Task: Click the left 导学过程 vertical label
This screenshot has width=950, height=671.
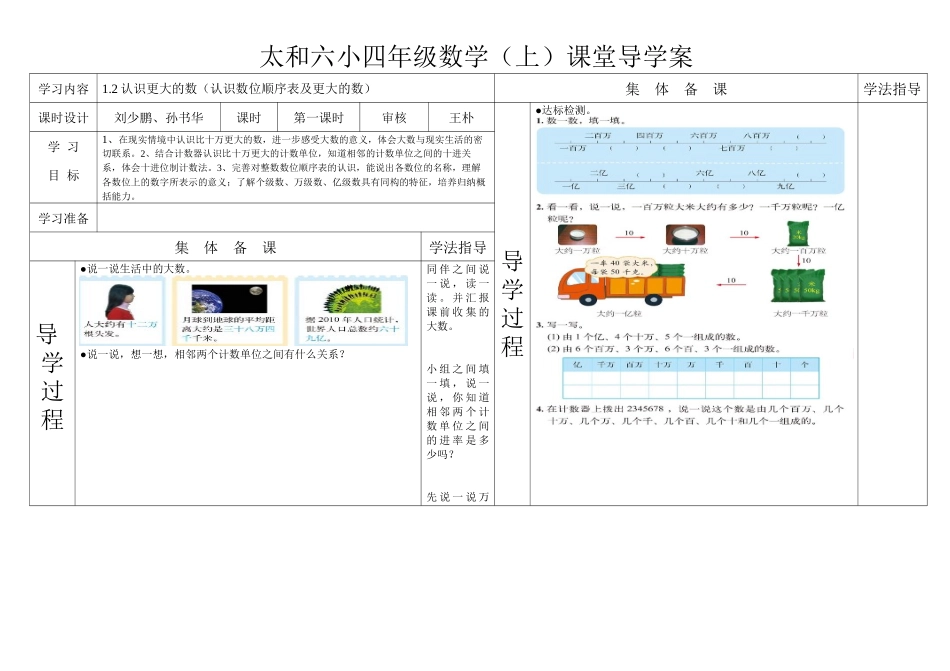Action: 52,377
